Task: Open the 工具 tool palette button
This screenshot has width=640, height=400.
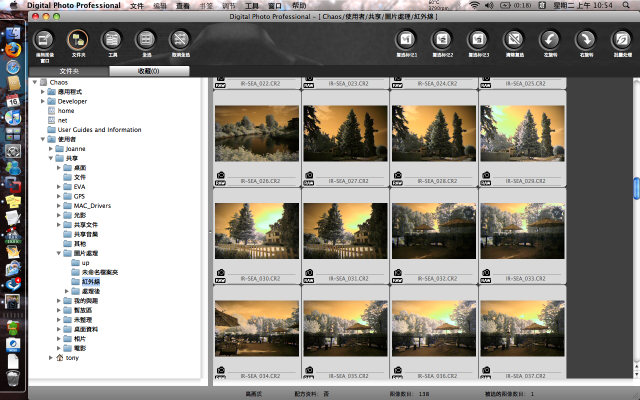Action: coord(112,40)
